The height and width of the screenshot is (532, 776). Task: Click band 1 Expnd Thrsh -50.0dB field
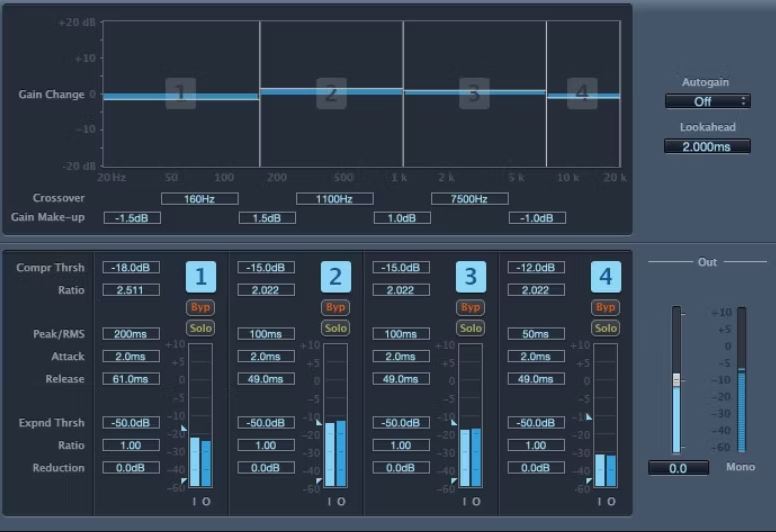[131, 423]
